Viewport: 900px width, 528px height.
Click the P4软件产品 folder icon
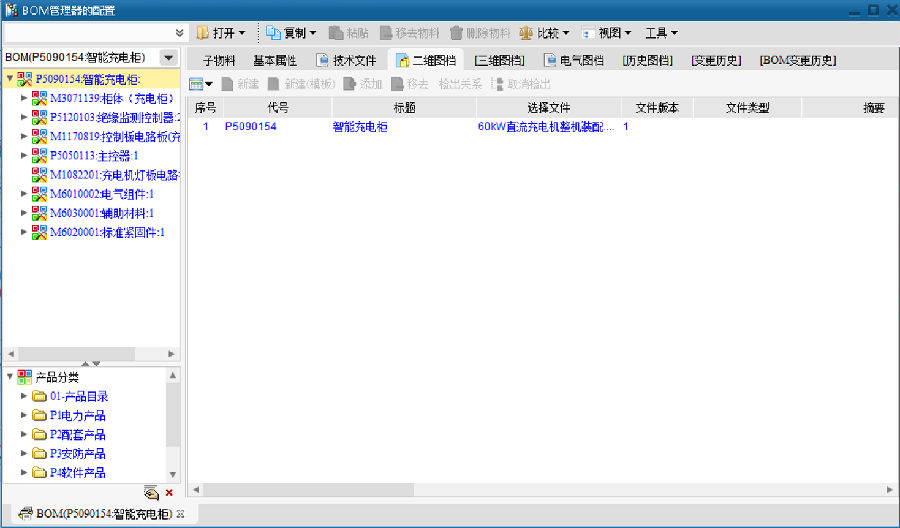tap(39, 472)
